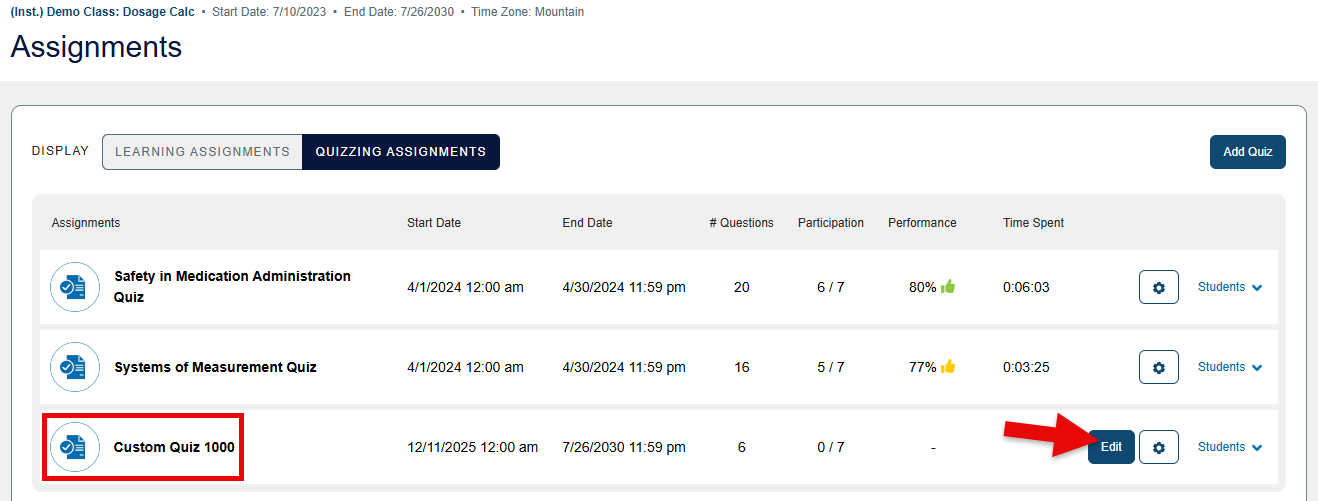Open settings gear for Custom Quiz 1000

point(1158,447)
